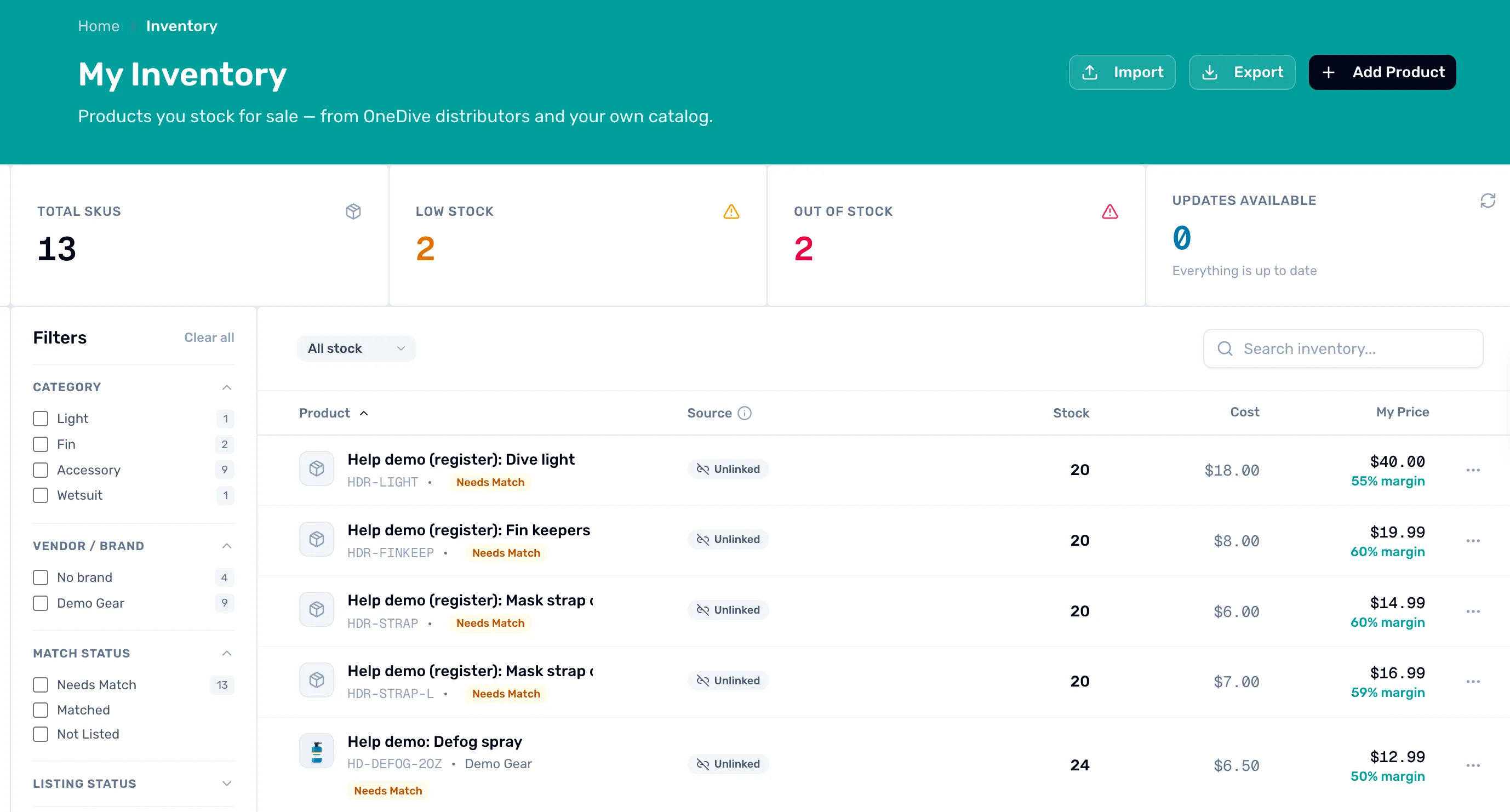The width and height of the screenshot is (1510, 812).
Task: Check the Light category filter
Action: (41, 419)
